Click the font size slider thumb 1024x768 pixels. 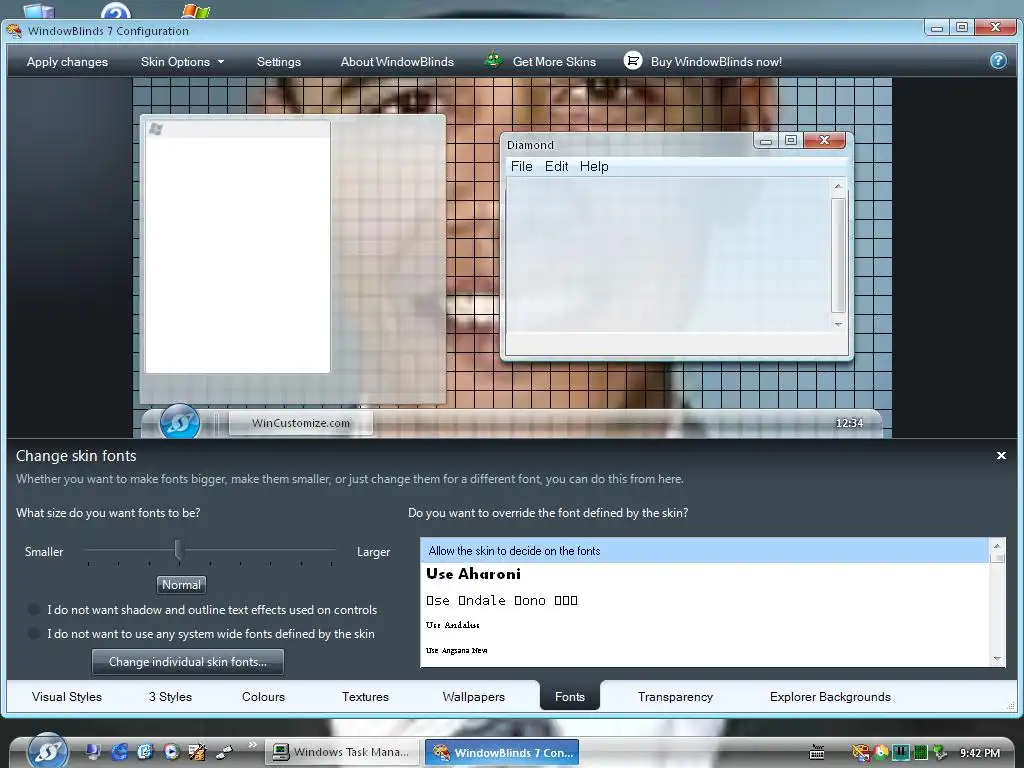178,550
